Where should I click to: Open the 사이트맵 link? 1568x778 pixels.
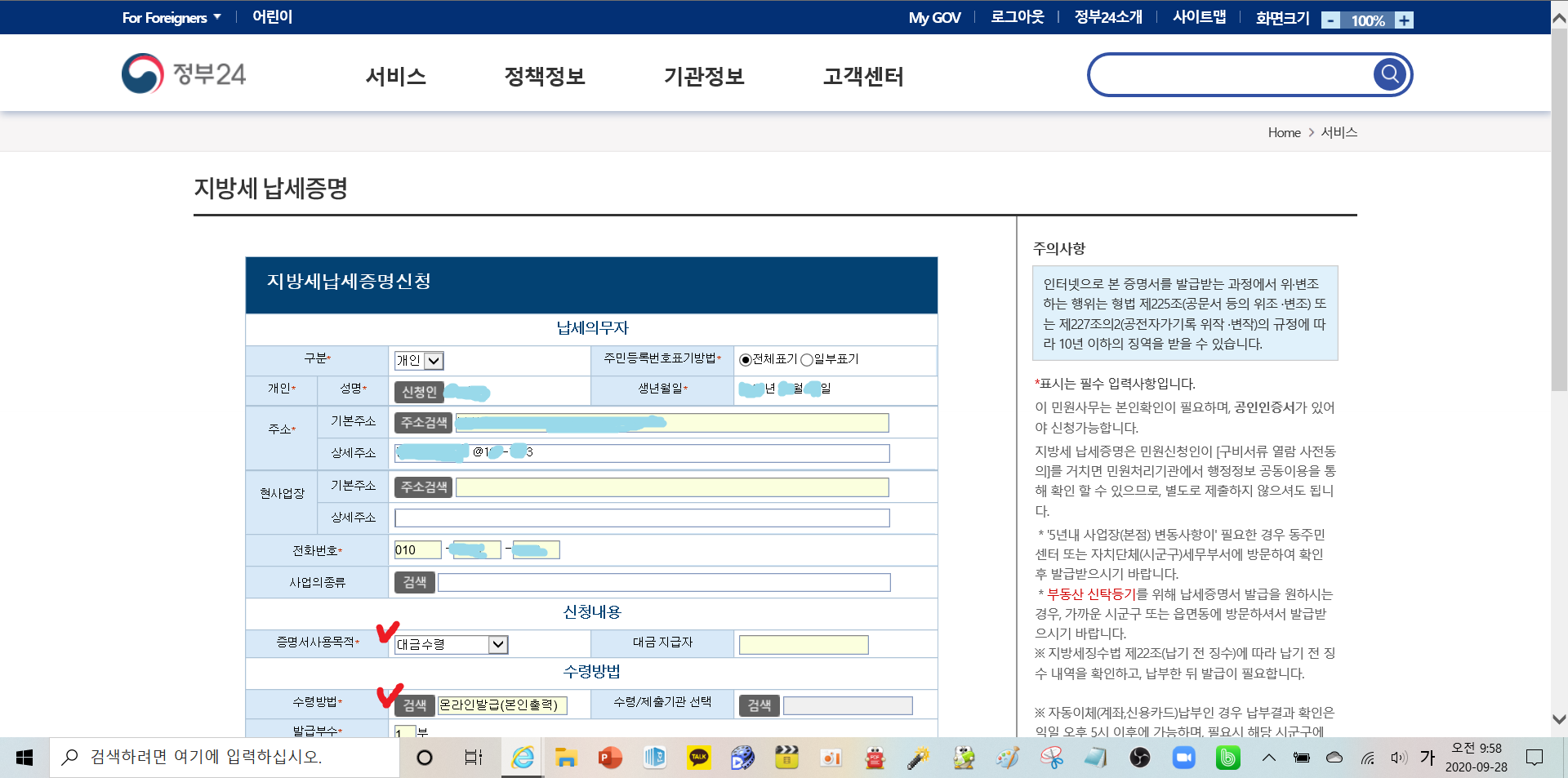(x=1199, y=17)
